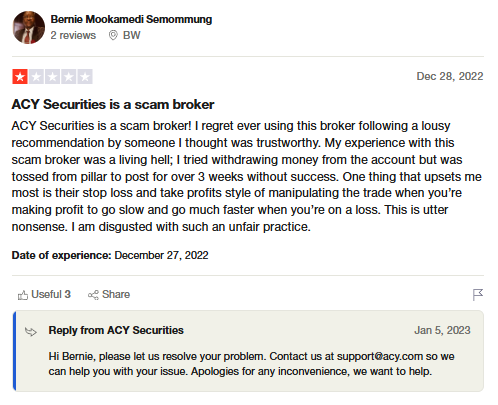The height and width of the screenshot is (405, 498).
Task: Click the second grey rating star
Action: 36,77
